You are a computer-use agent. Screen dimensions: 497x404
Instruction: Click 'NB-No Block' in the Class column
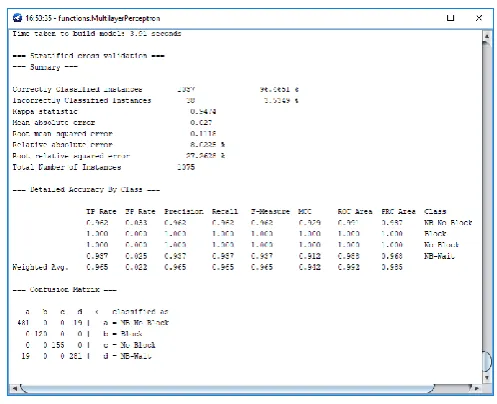448,222
